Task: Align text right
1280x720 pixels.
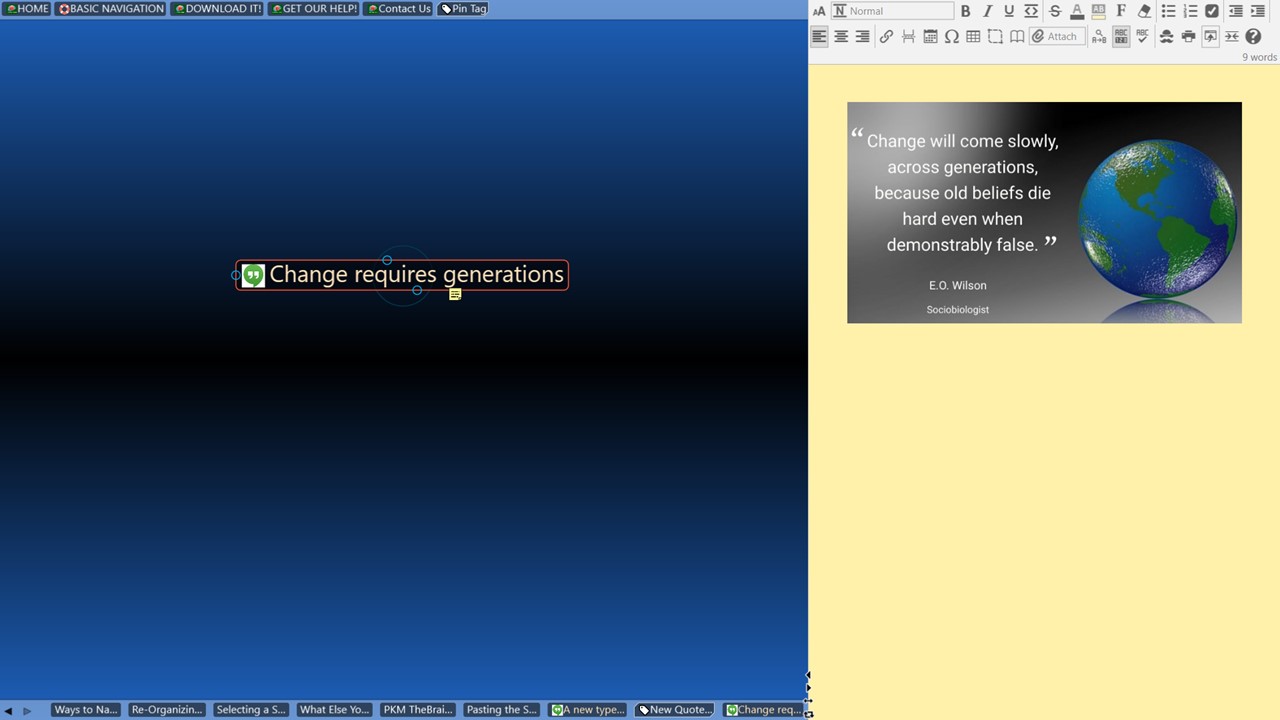Action: pyautogui.click(x=863, y=37)
